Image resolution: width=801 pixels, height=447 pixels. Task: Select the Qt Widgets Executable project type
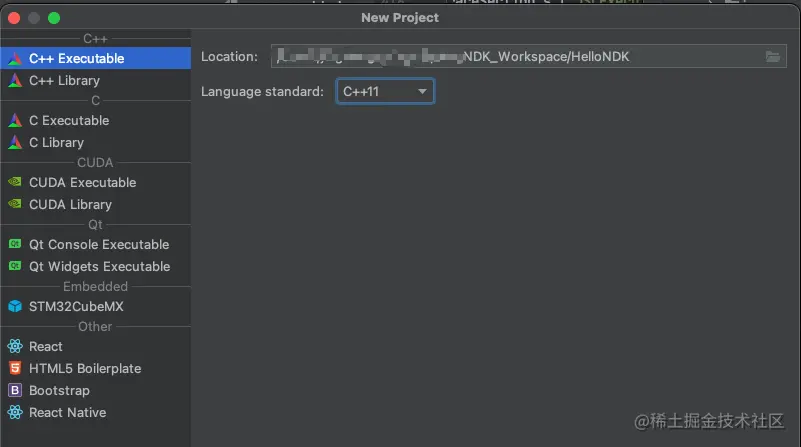(96, 266)
